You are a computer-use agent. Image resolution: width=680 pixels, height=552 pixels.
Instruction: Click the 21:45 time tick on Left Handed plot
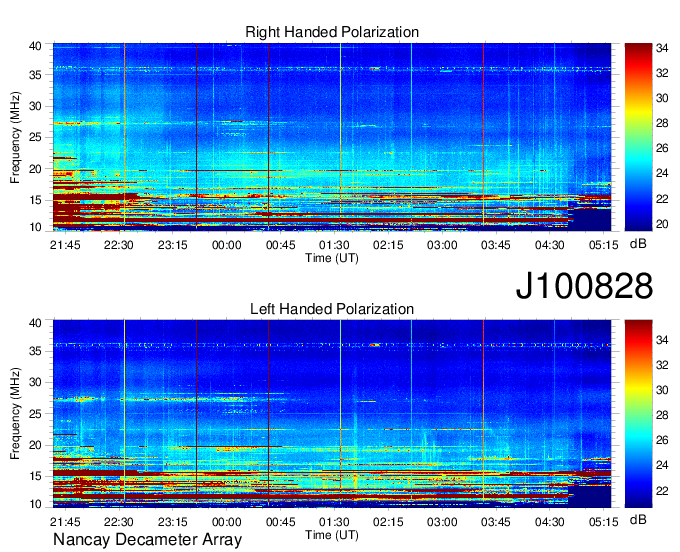(x=65, y=522)
